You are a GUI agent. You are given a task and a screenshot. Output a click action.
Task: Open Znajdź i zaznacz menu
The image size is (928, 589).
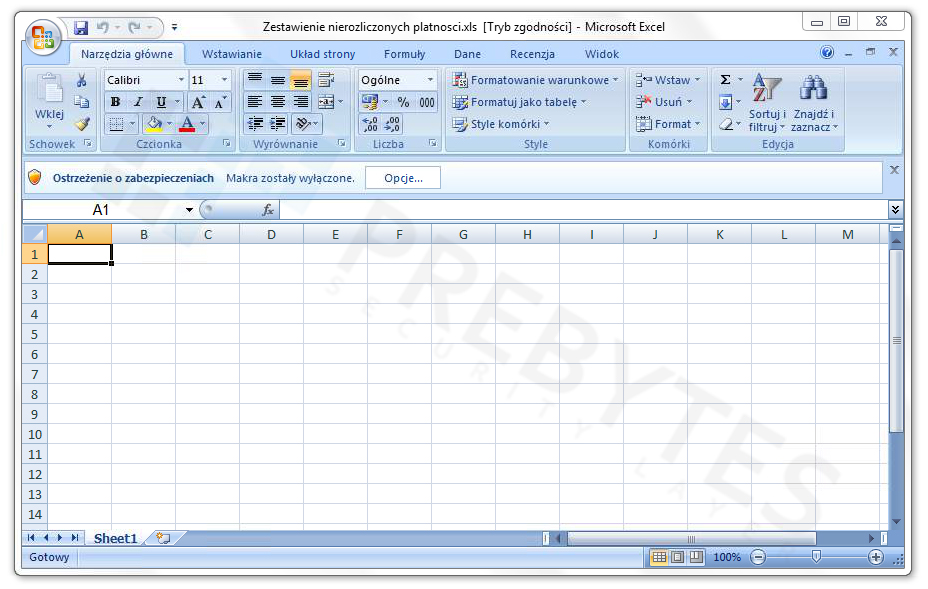814,102
